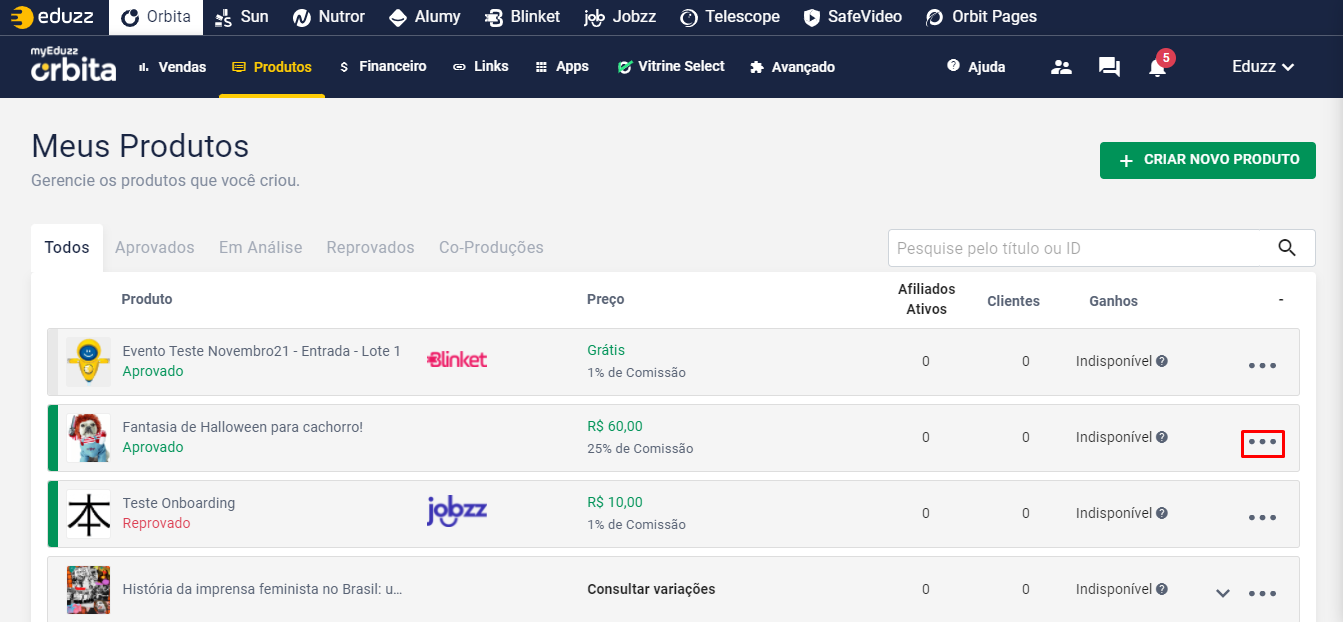
Task: Click the myEduzz Orbita logo
Action: 73,64
